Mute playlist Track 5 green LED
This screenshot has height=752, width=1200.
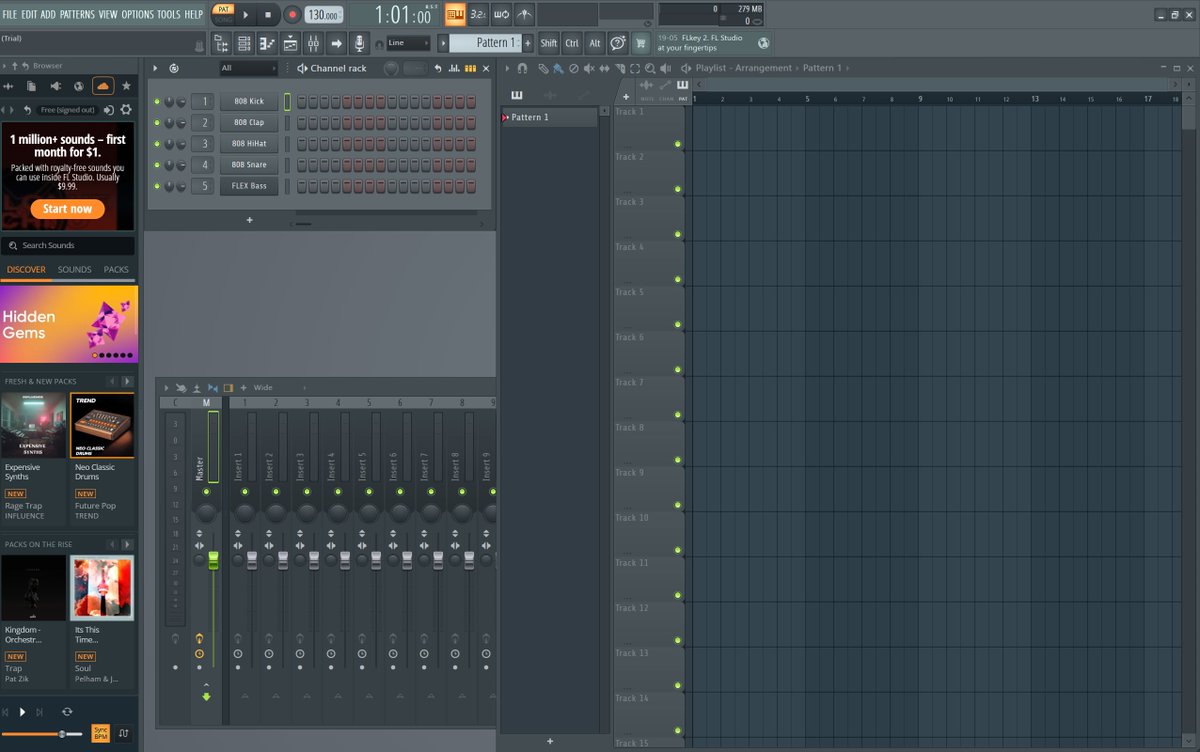pos(677,325)
